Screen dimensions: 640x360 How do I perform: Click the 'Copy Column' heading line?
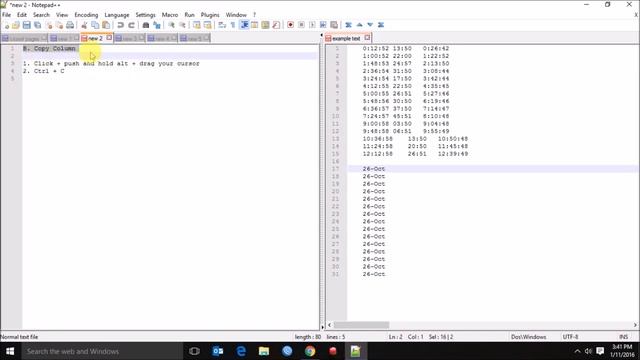point(49,49)
